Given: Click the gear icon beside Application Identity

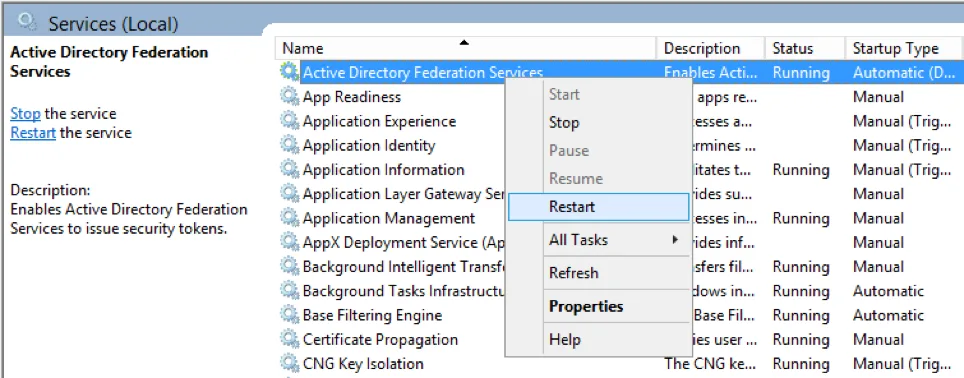Looking at the screenshot, I should click(289, 145).
